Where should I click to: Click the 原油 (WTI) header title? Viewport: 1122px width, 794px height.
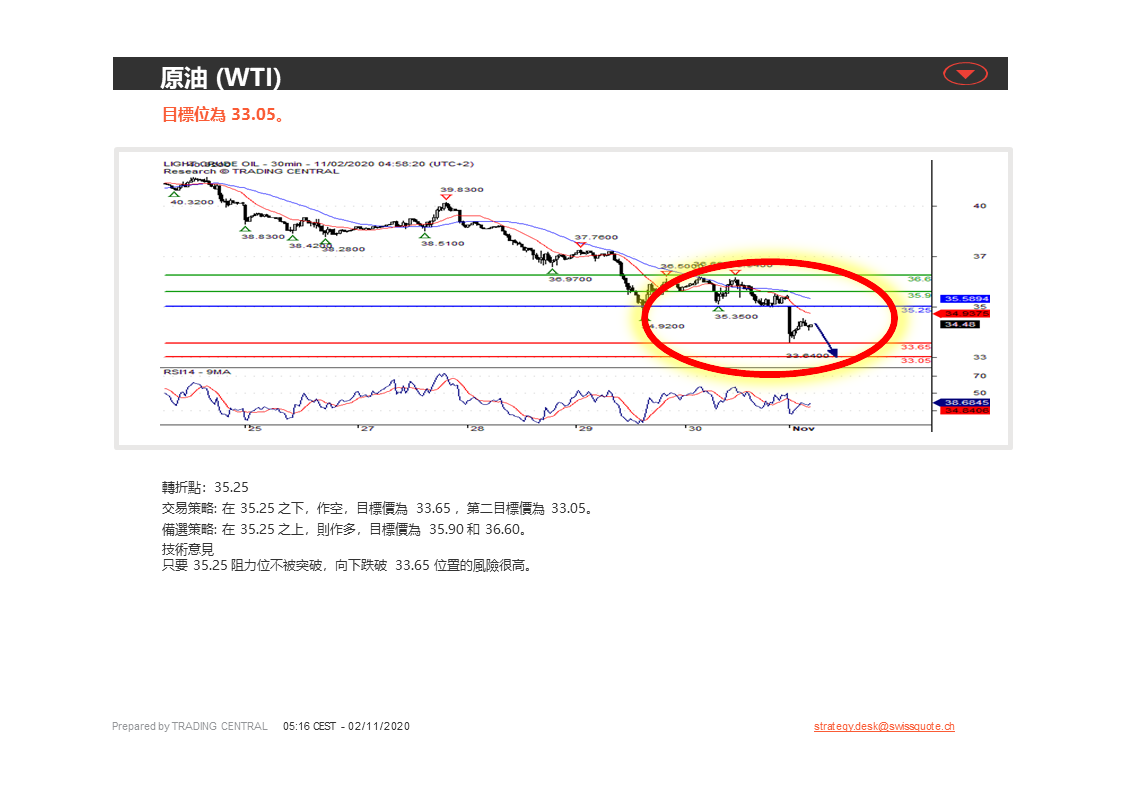[220, 77]
